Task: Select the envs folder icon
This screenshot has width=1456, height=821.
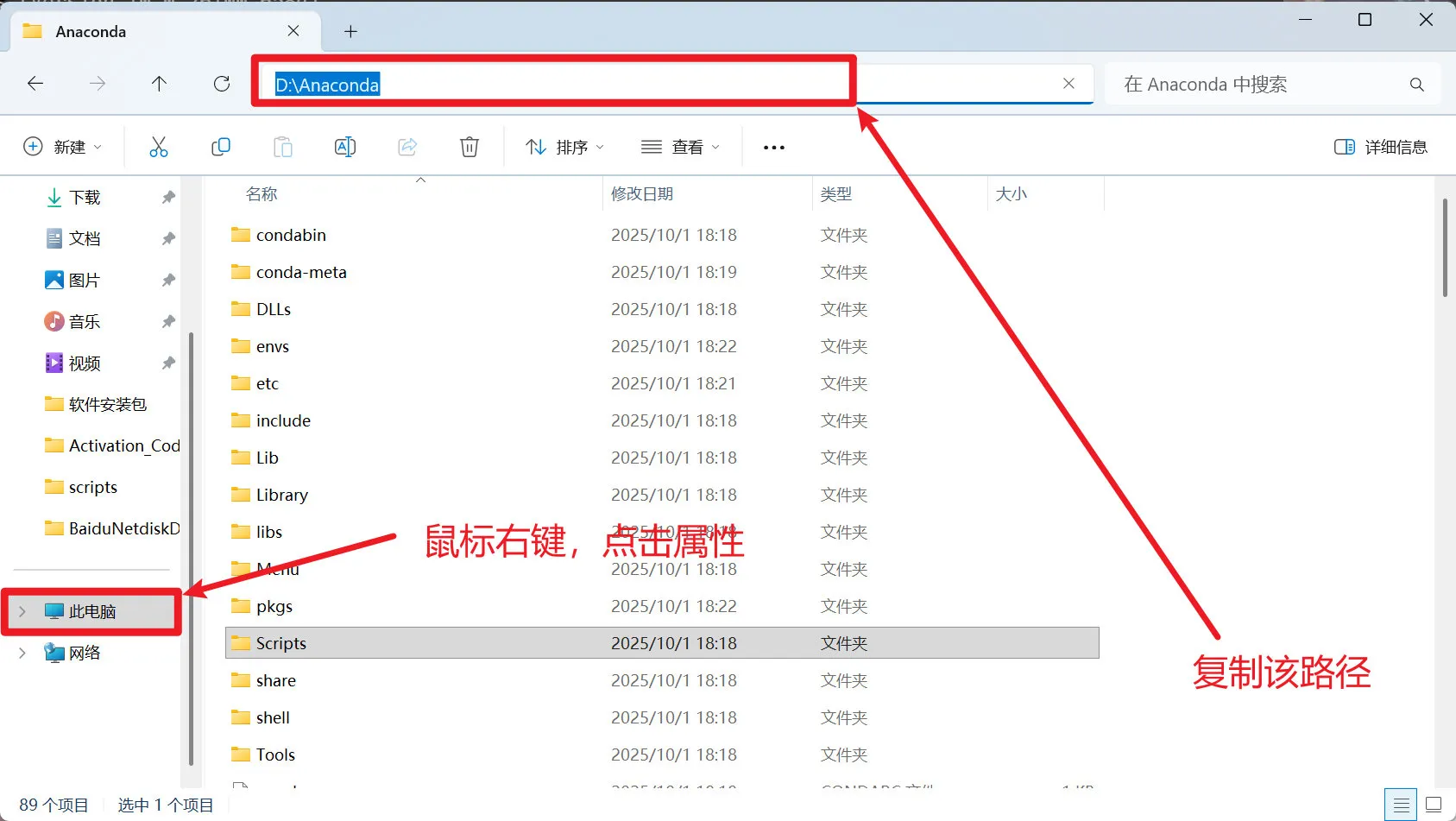Action: 241,346
